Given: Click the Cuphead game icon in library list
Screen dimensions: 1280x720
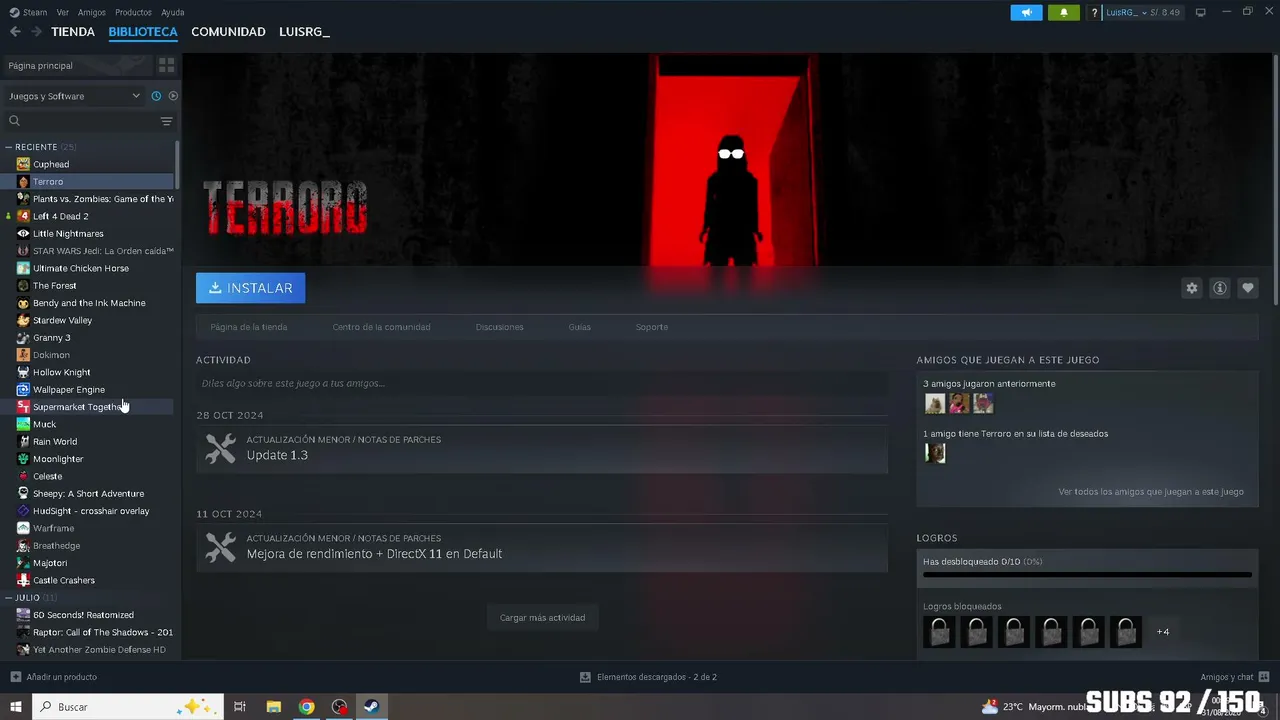Looking at the screenshot, I should 23,164.
